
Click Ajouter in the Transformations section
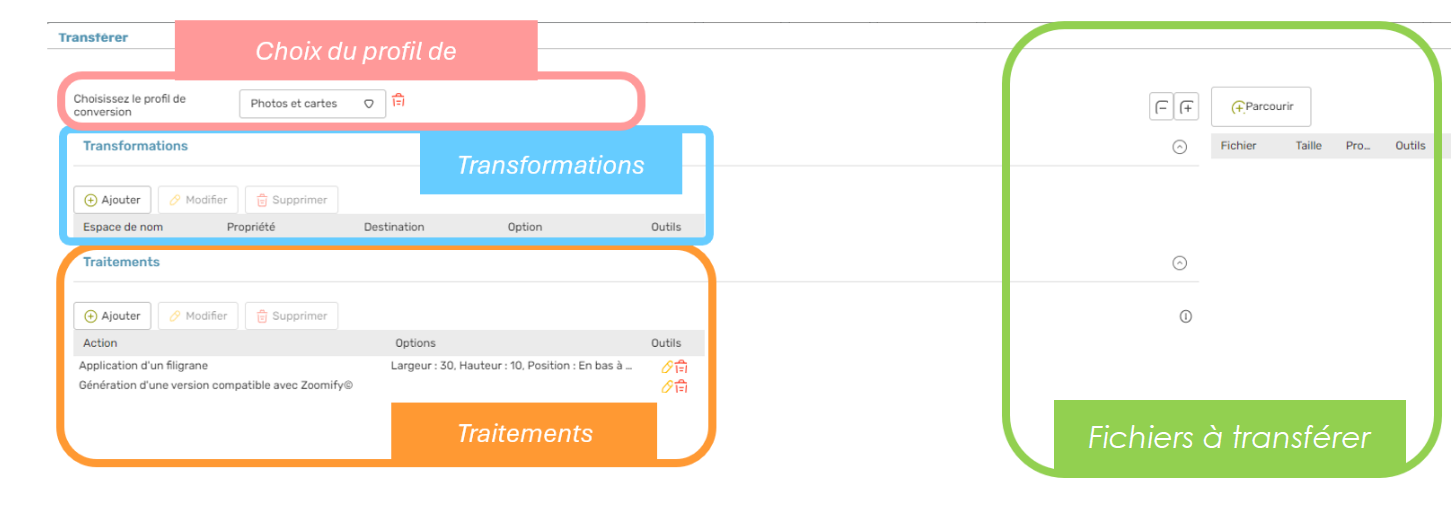(x=112, y=200)
